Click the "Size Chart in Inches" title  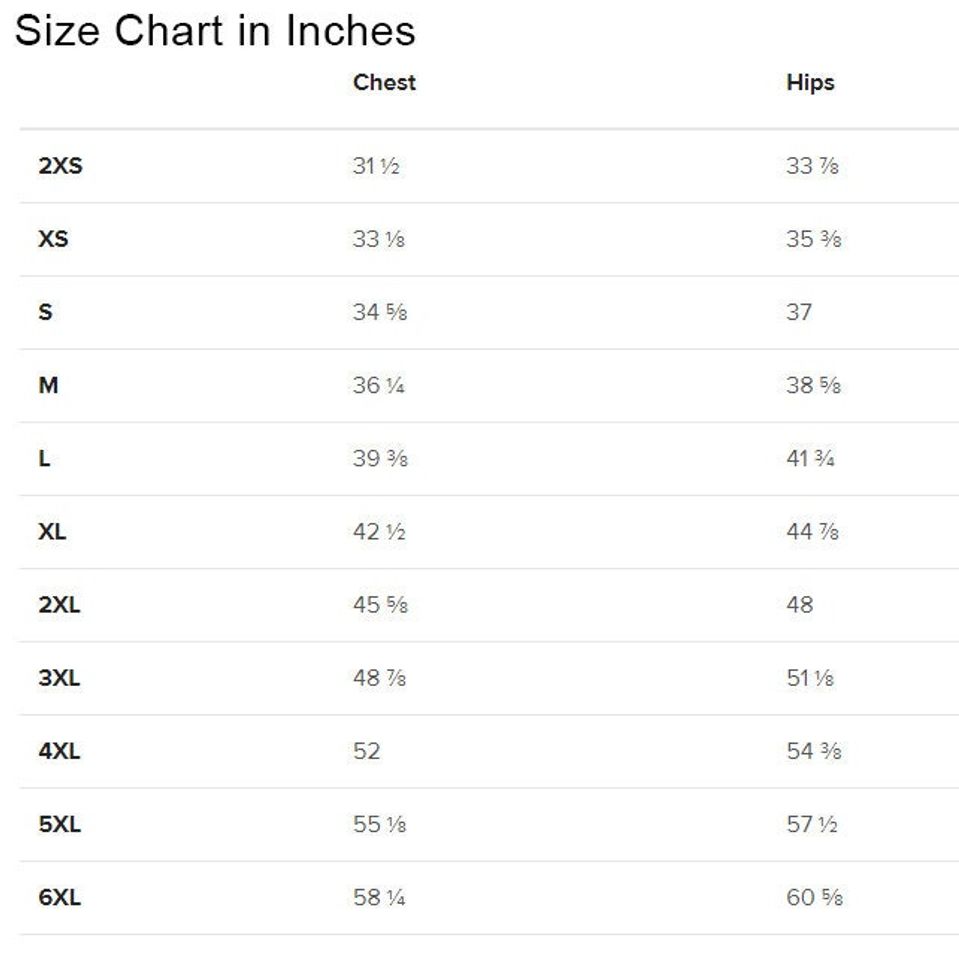[215, 31]
